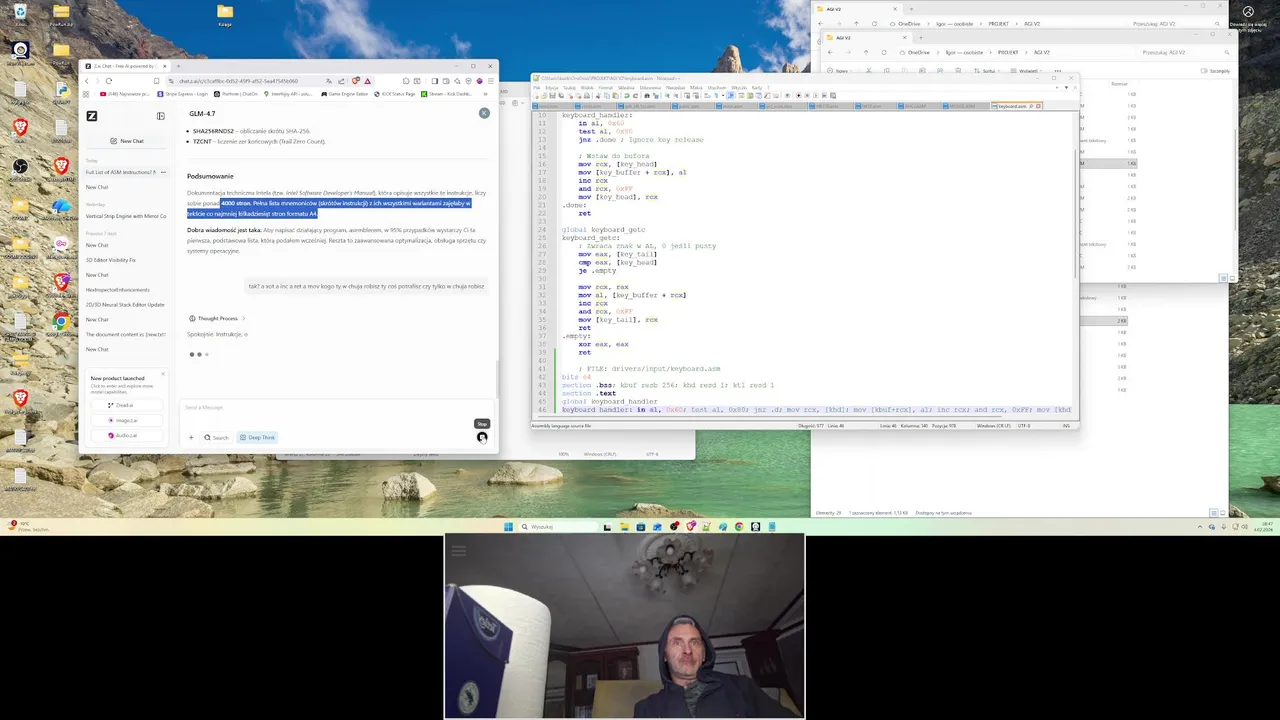Go back in the browser window
Image resolution: width=1280 pixels, height=720 pixels.
coord(87,81)
